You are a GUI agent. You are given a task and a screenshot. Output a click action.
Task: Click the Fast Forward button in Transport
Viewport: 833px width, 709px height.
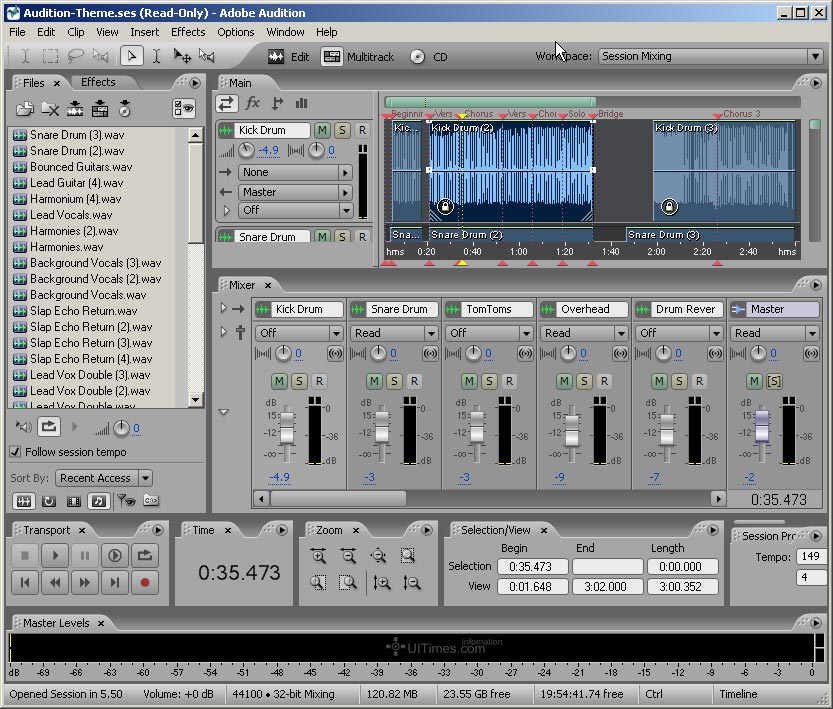(84, 583)
